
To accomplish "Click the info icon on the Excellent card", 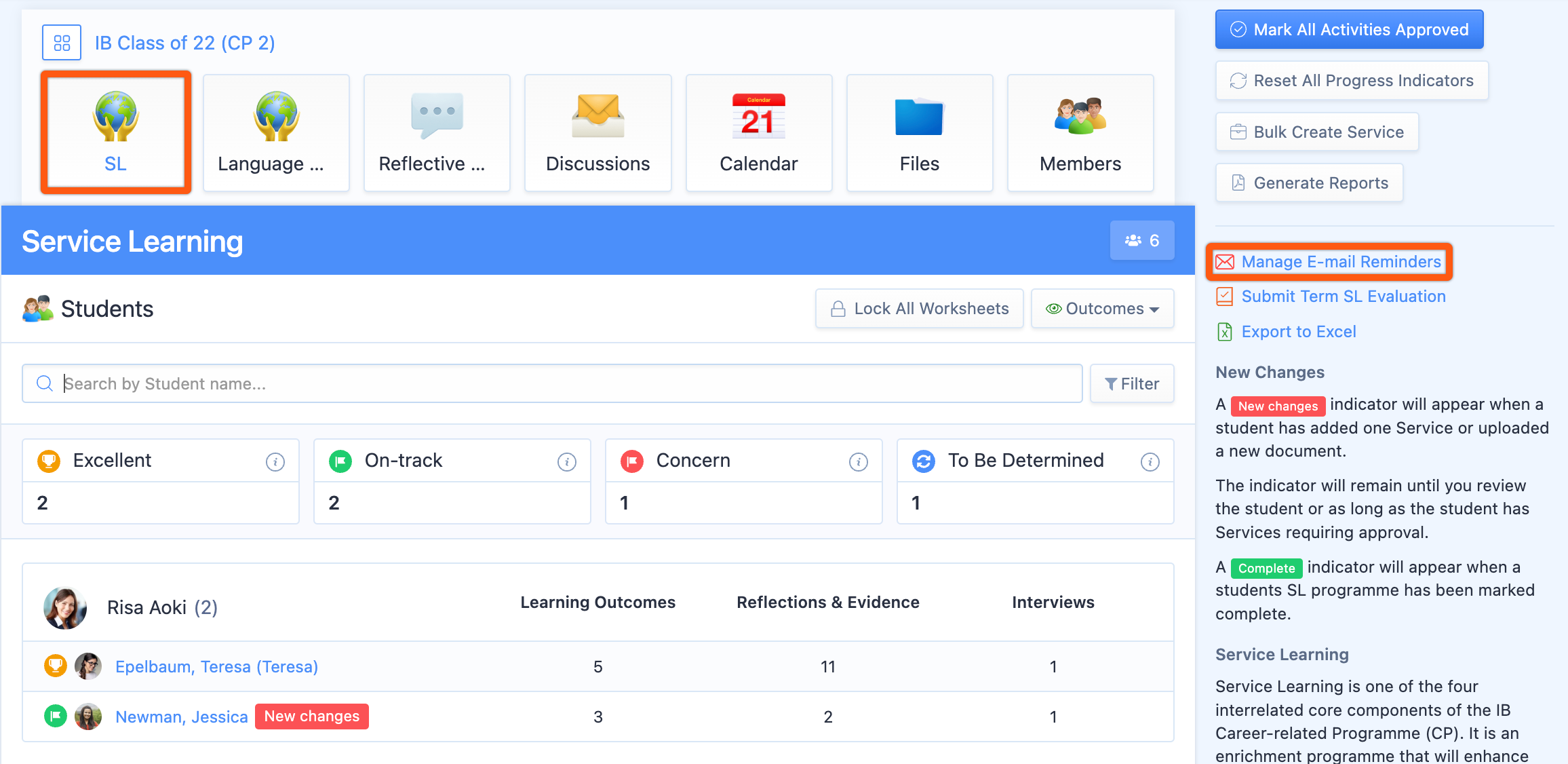I will coord(275,461).
